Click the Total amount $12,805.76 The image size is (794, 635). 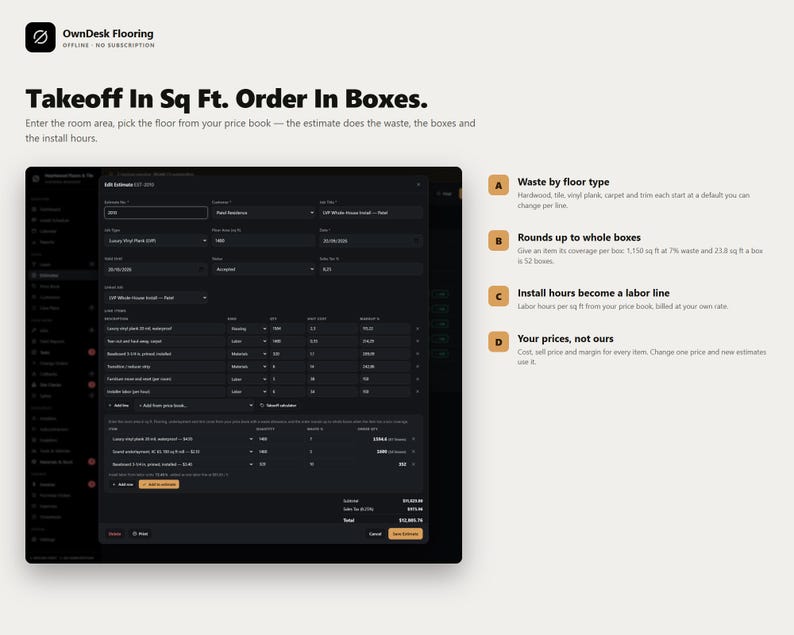[x=411, y=520]
